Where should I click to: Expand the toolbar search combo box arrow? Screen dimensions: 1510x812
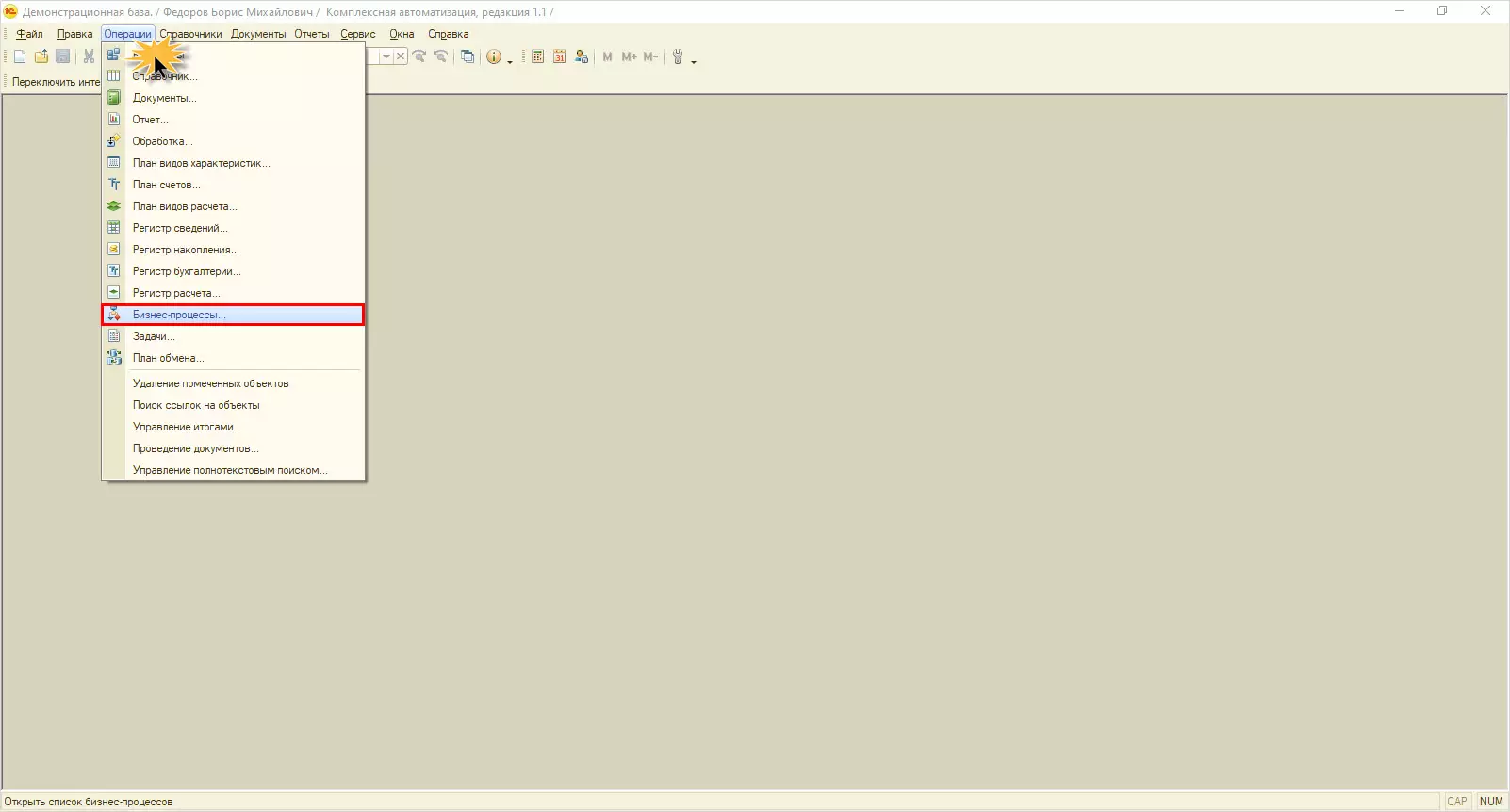pos(386,57)
